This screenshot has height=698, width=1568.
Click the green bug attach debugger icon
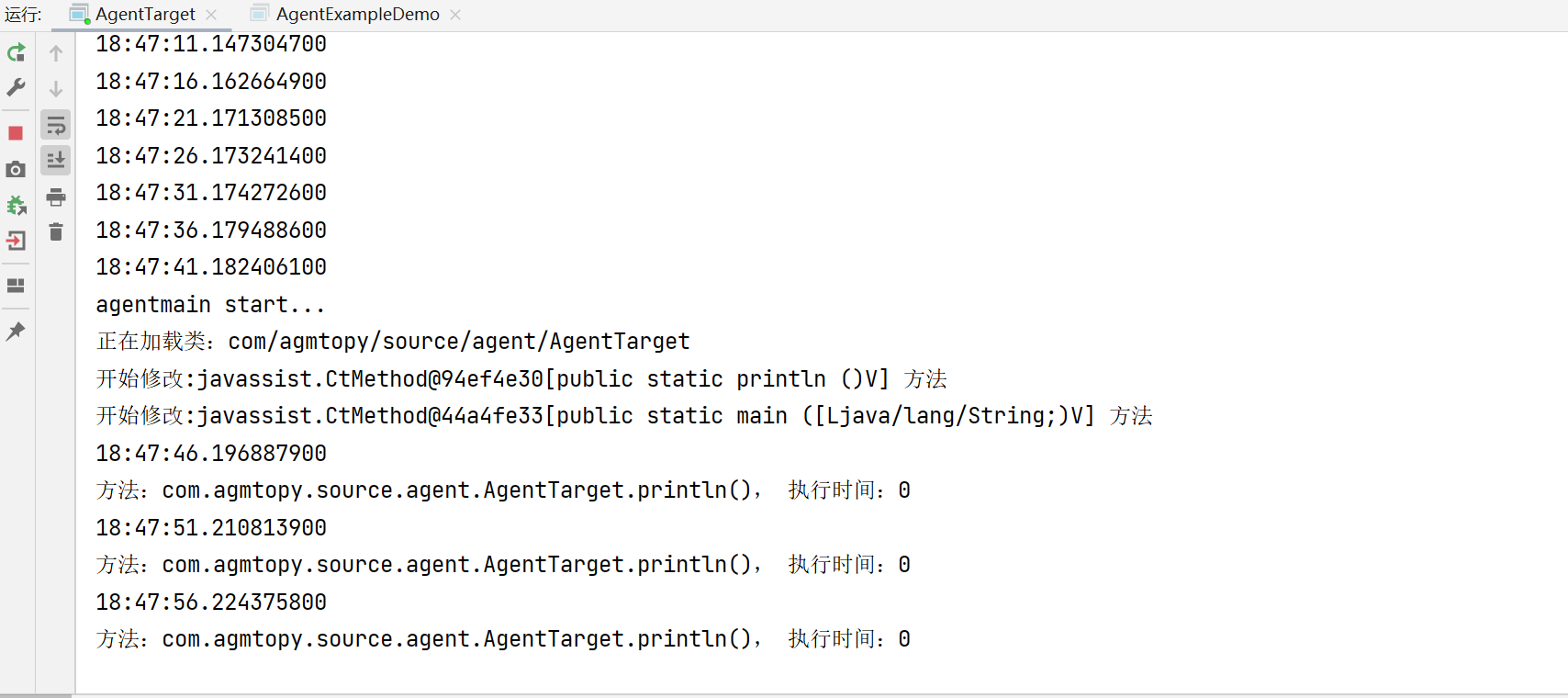pyautogui.click(x=16, y=205)
